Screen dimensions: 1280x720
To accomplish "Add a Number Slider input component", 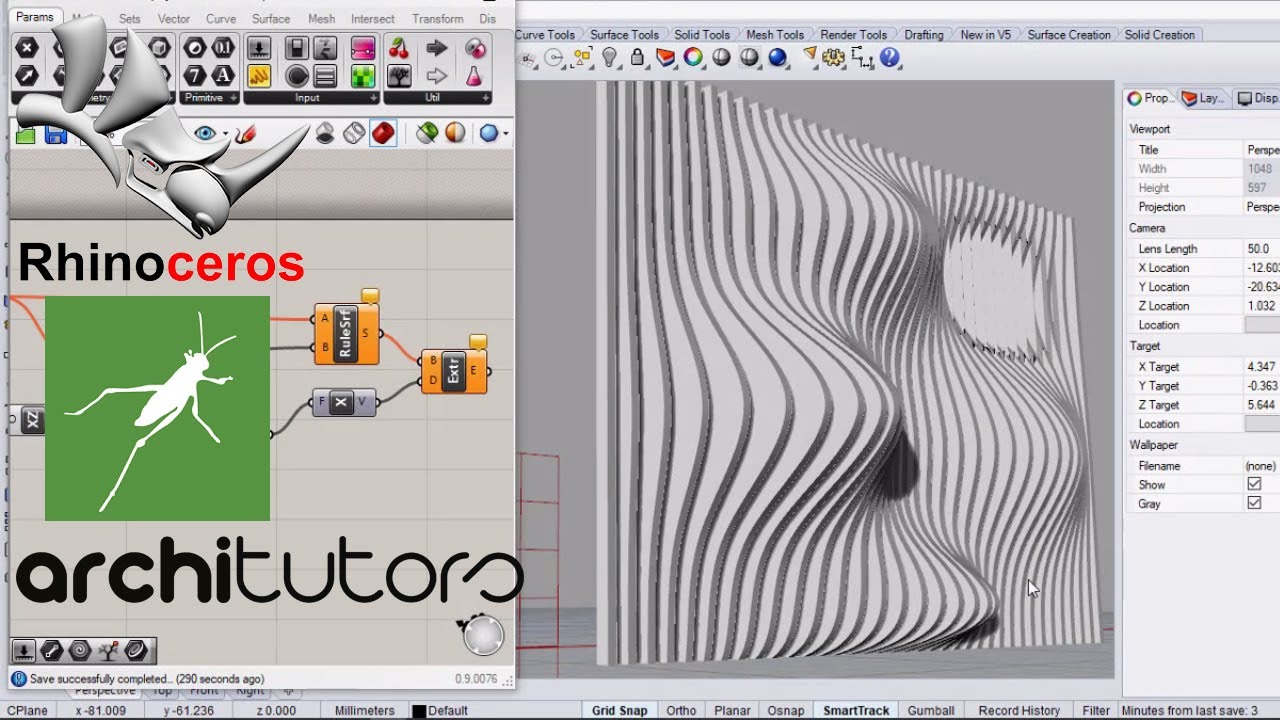I will point(258,48).
